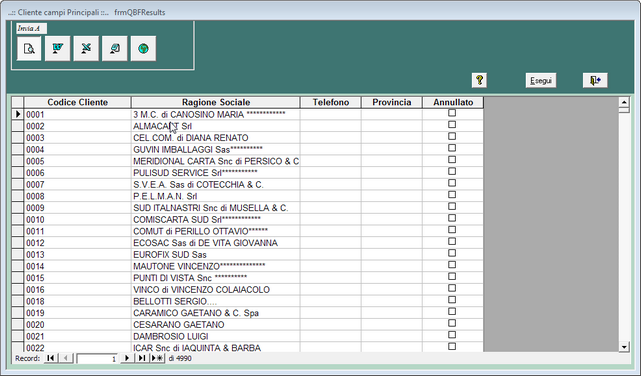Click the Annullato column header

click(453, 102)
